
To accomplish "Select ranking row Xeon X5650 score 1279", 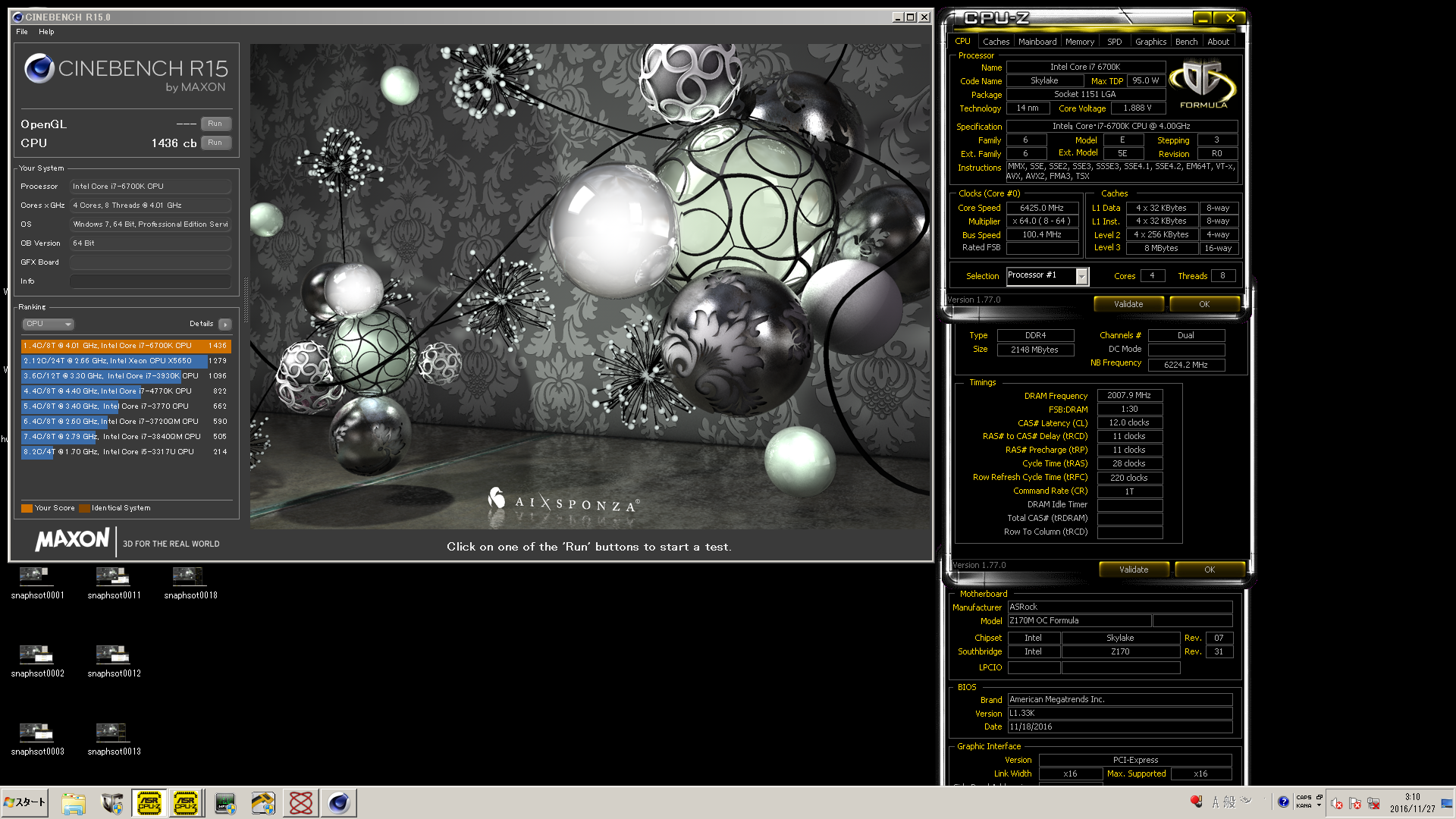I will (x=126, y=361).
